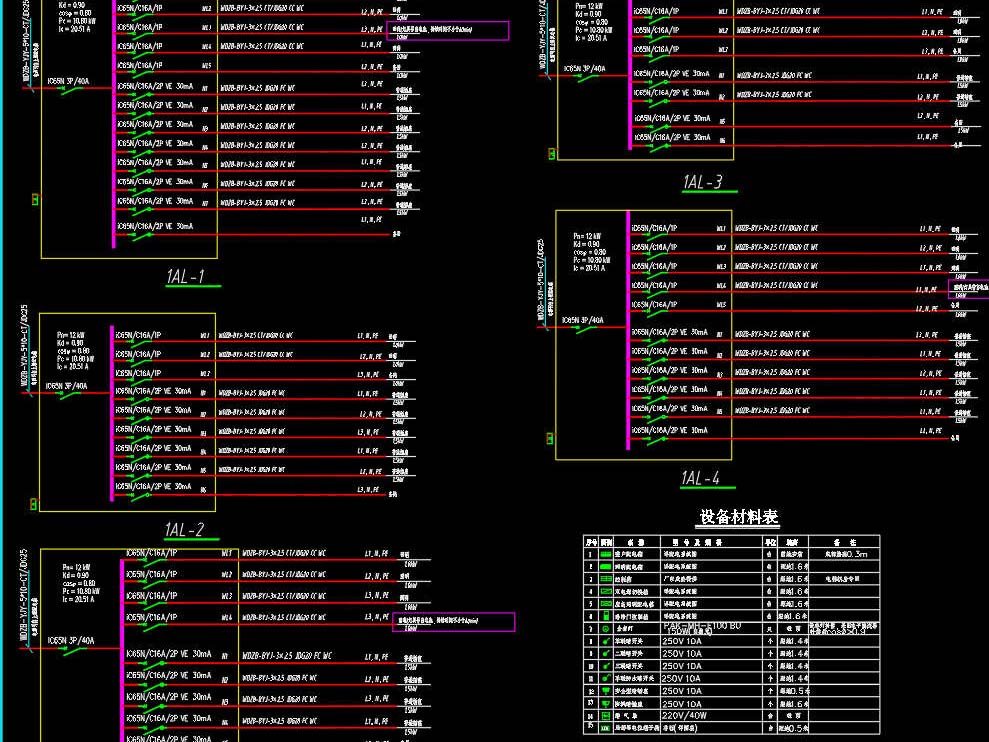Click the legend symbol in material table row 3

pos(606,579)
